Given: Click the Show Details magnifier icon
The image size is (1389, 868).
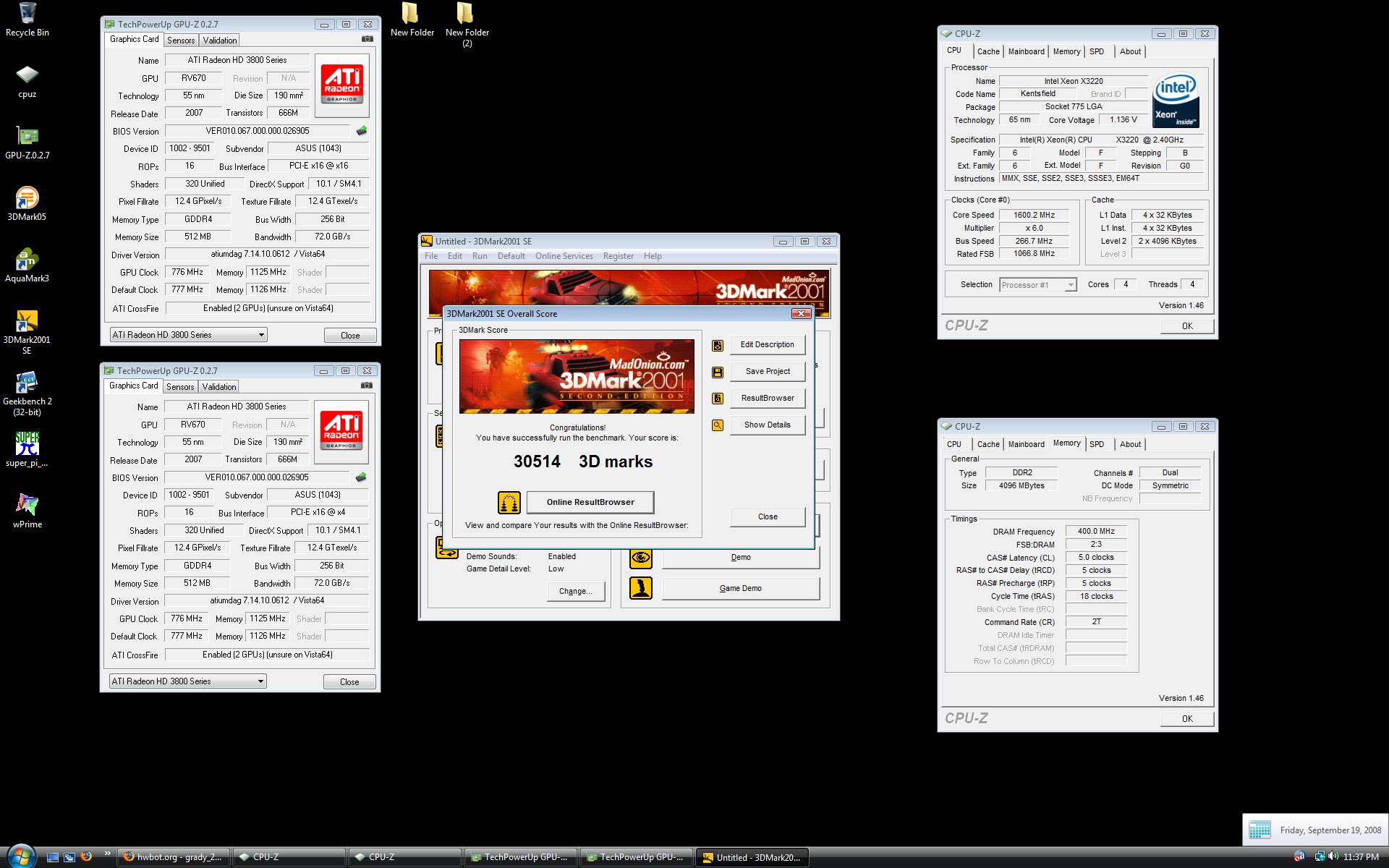Looking at the screenshot, I should click(x=718, y=425).
